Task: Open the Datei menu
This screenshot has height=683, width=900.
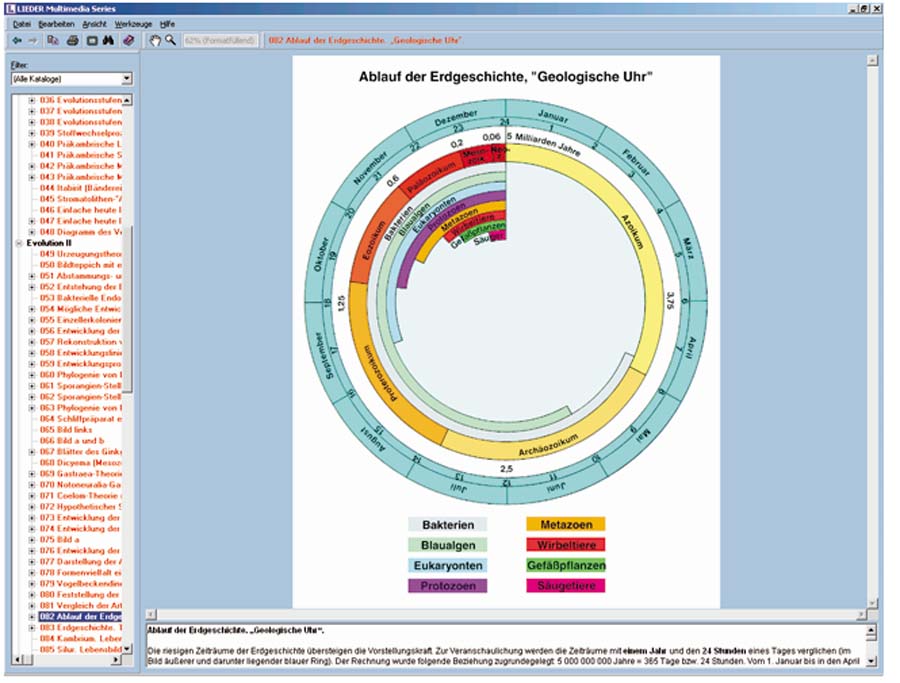Action: 22,22
